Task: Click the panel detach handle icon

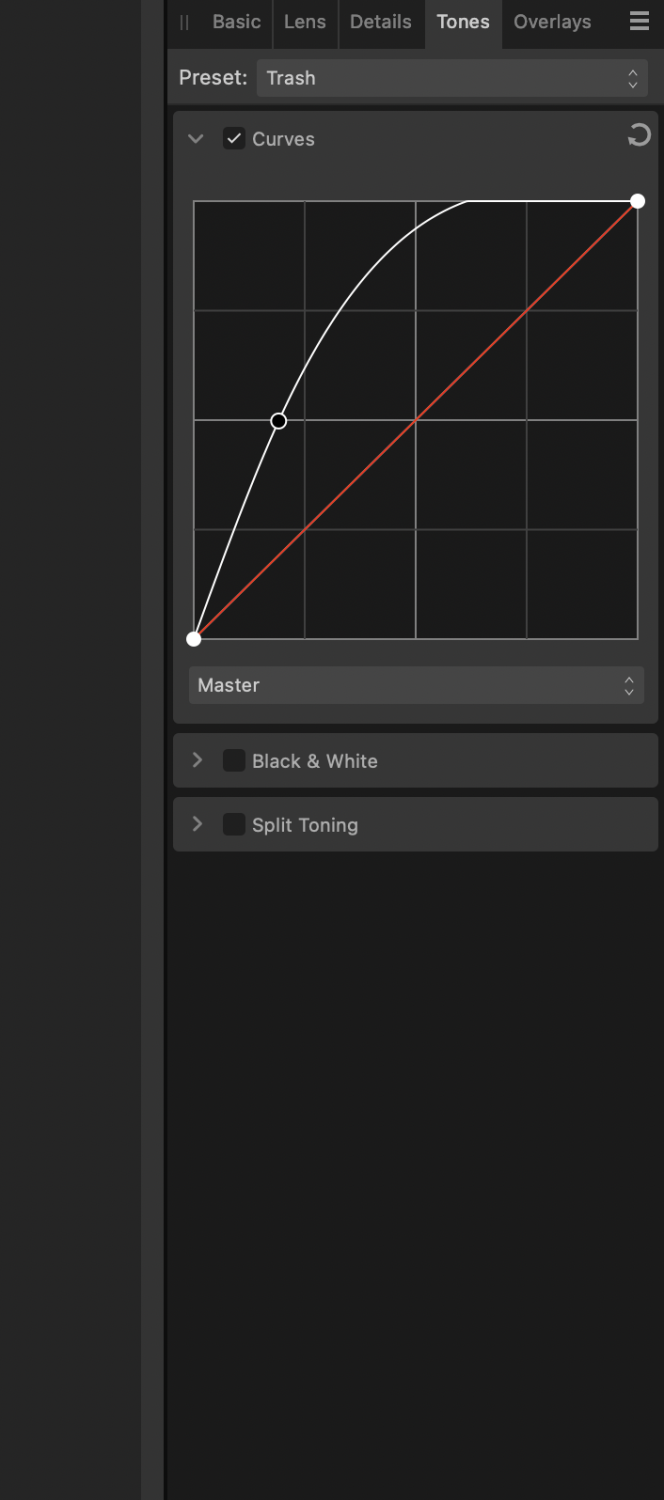Action: [184, 22]
